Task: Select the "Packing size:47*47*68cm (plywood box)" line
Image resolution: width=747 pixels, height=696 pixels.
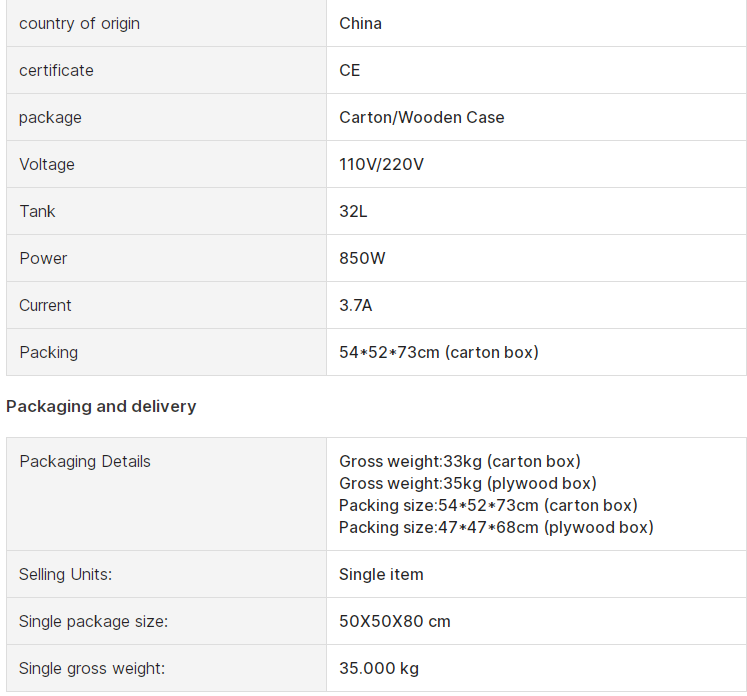Action: [x=496, y=527]
